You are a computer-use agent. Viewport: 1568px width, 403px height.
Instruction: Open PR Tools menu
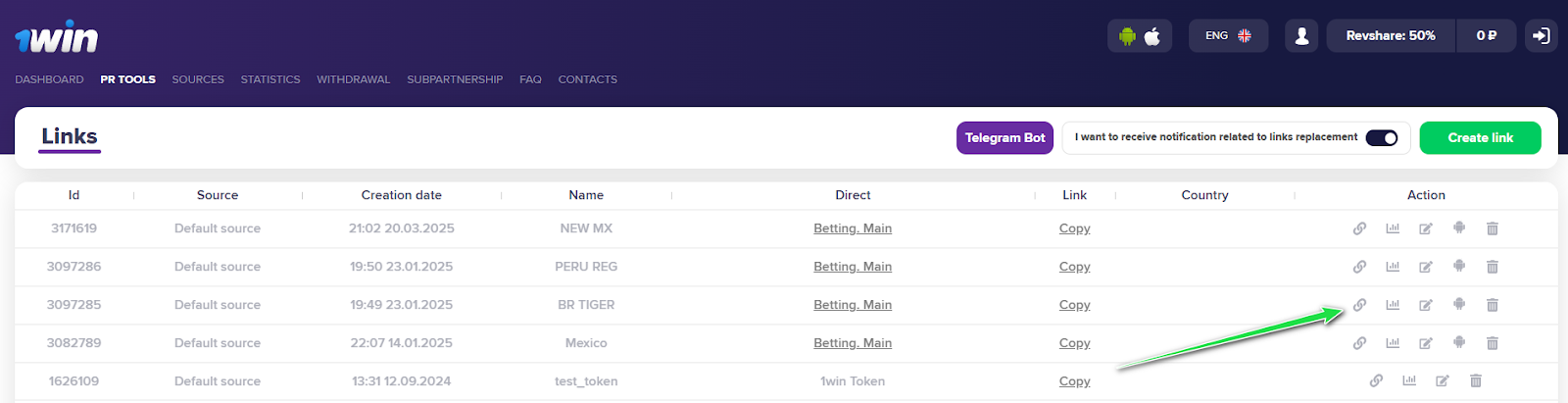click(x=128, y=79)
